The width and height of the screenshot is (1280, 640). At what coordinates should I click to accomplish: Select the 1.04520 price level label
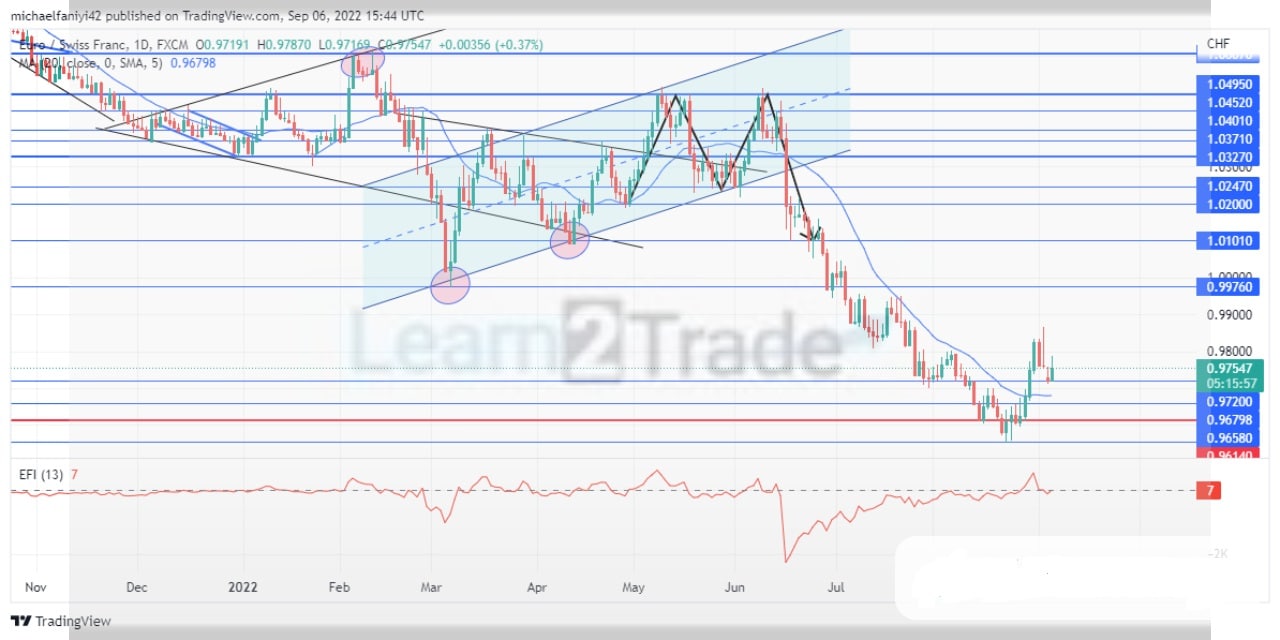click(x=1226, y=103)
